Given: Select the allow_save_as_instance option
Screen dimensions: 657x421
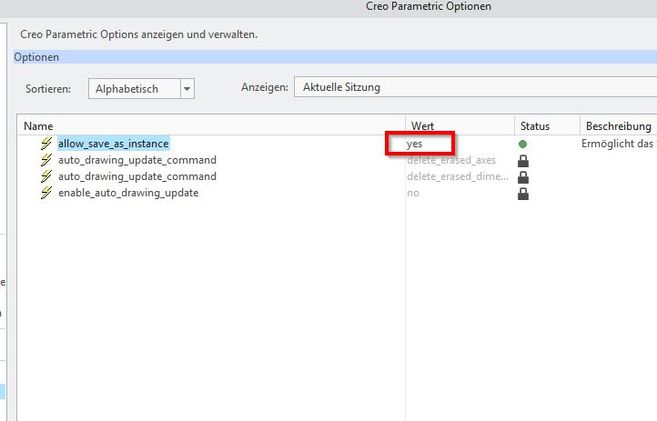Looking at the screenshot, I should [114, 143].
